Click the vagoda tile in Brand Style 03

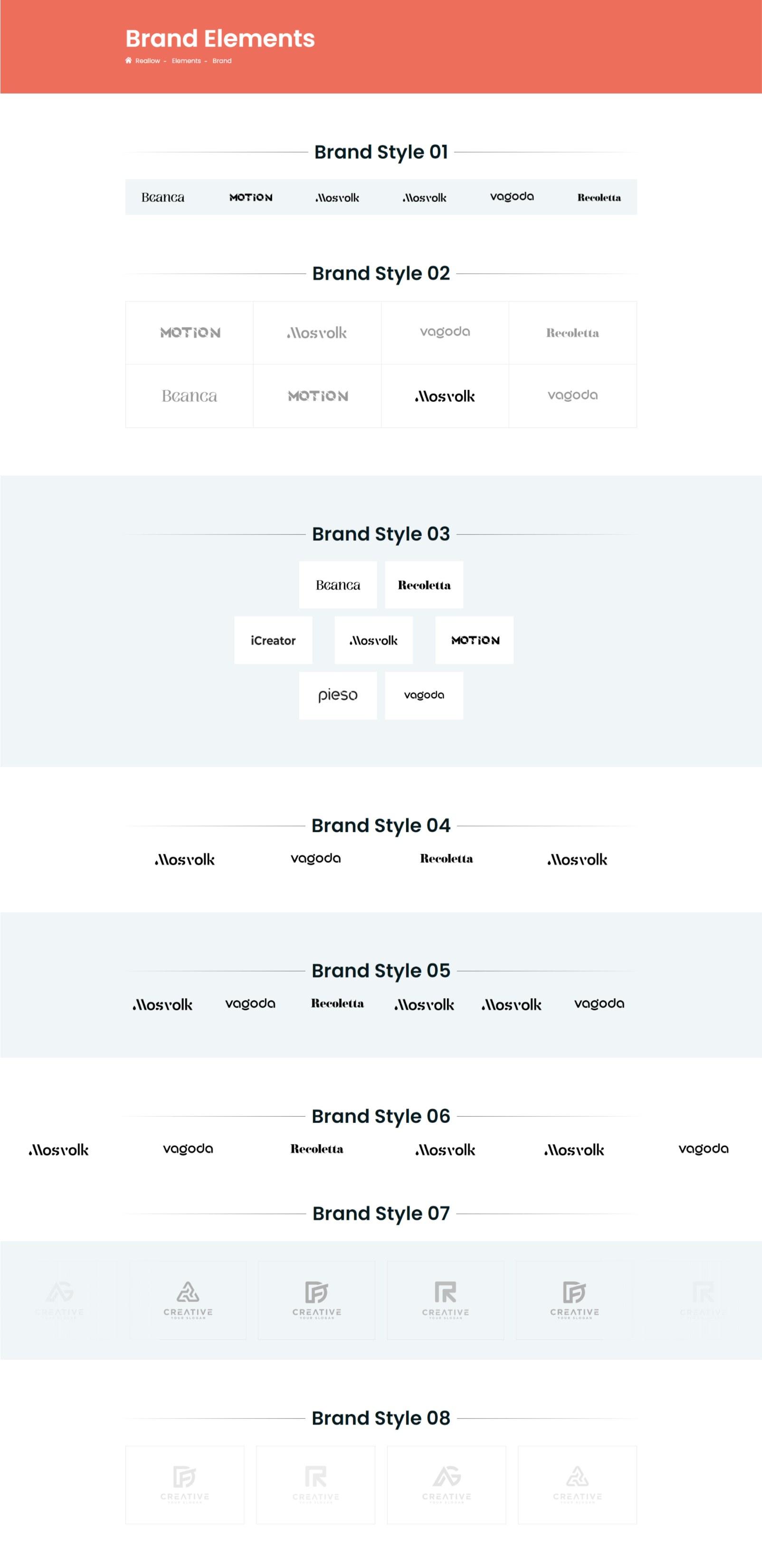point(424,696)
